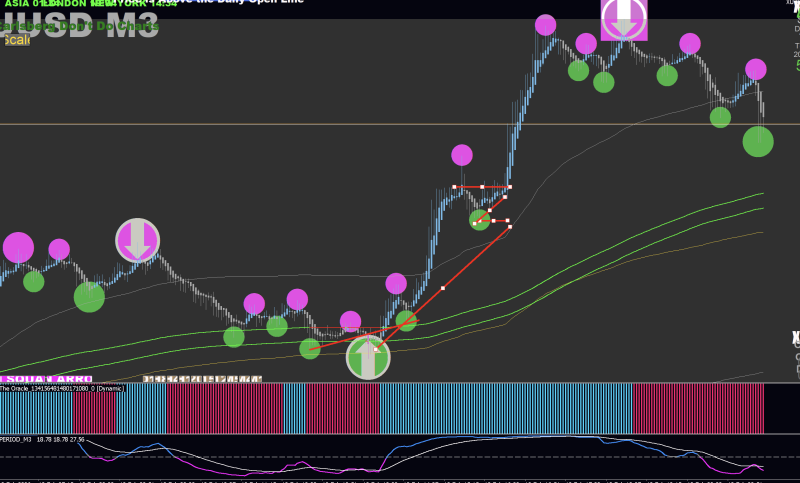Click the green circle holding red trendline handles
The height and width of the screenshot is (483, 800).
click(480, 220)
